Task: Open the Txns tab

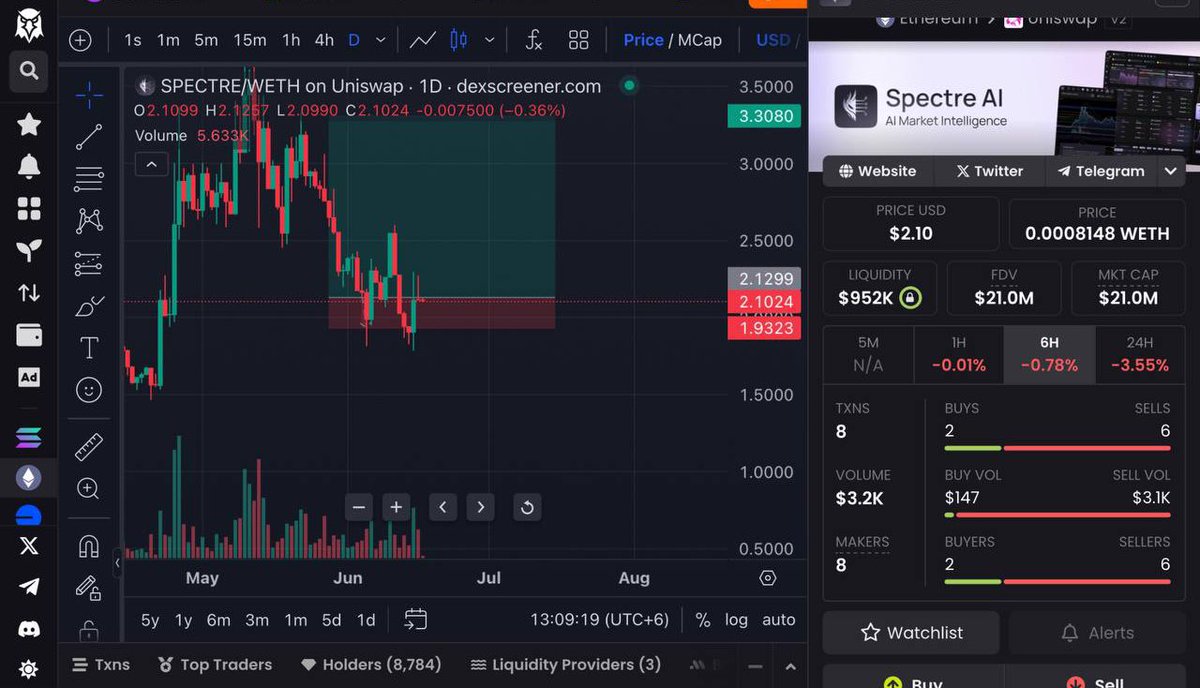Action: pyautogui.click(x=101, y=664)
